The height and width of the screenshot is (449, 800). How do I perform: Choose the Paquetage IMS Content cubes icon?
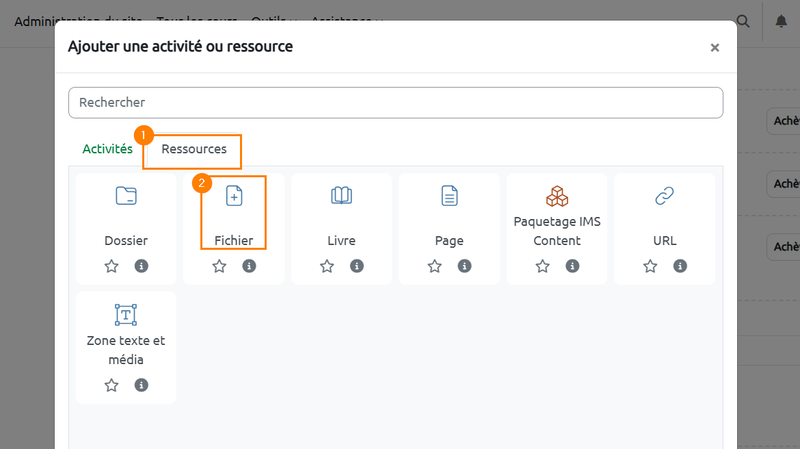tap(557, 196)
